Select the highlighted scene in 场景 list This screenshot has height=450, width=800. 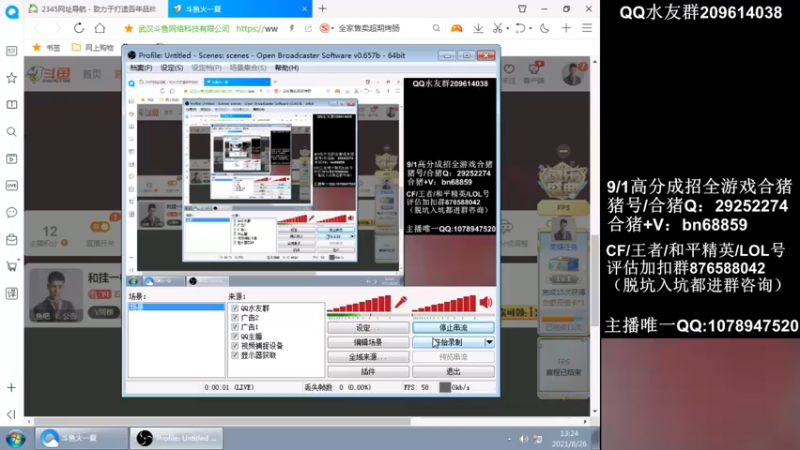pos(176,307)
